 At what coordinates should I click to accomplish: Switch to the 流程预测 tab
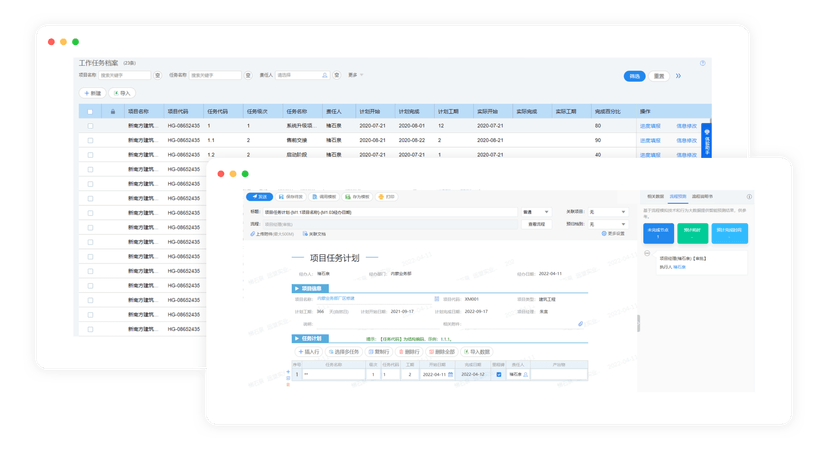(678, 196)
